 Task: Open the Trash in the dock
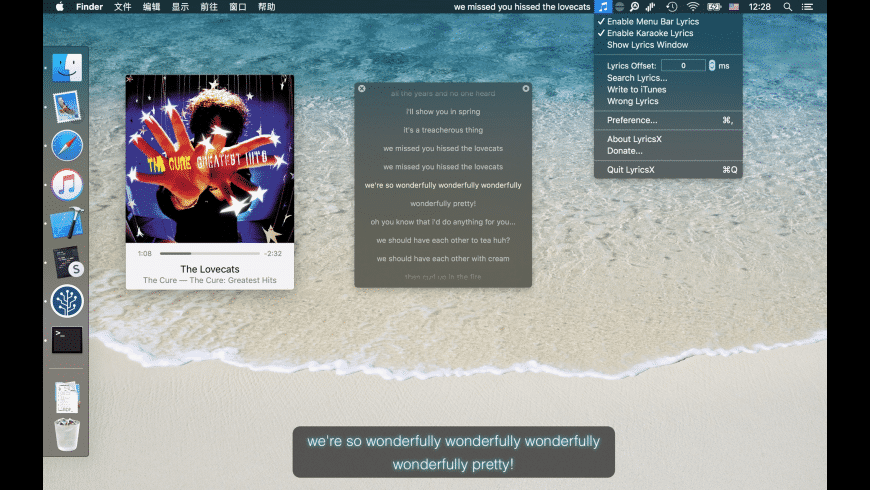tap(67, 435)
